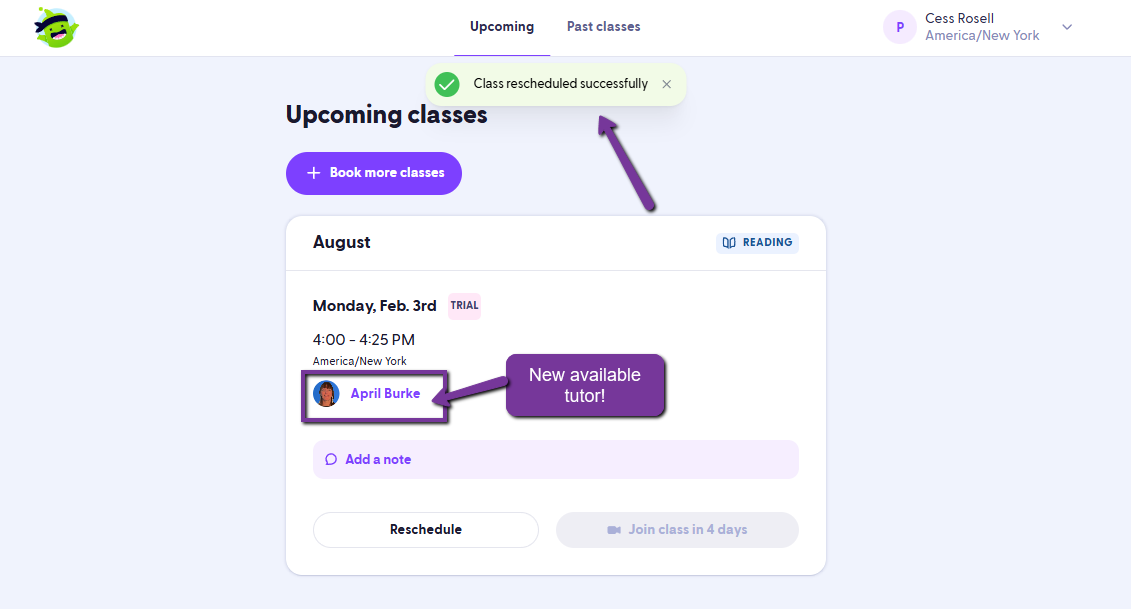1131x609 pixels.
Task: Click Join class in 4 days button
Action: [677, 530]
